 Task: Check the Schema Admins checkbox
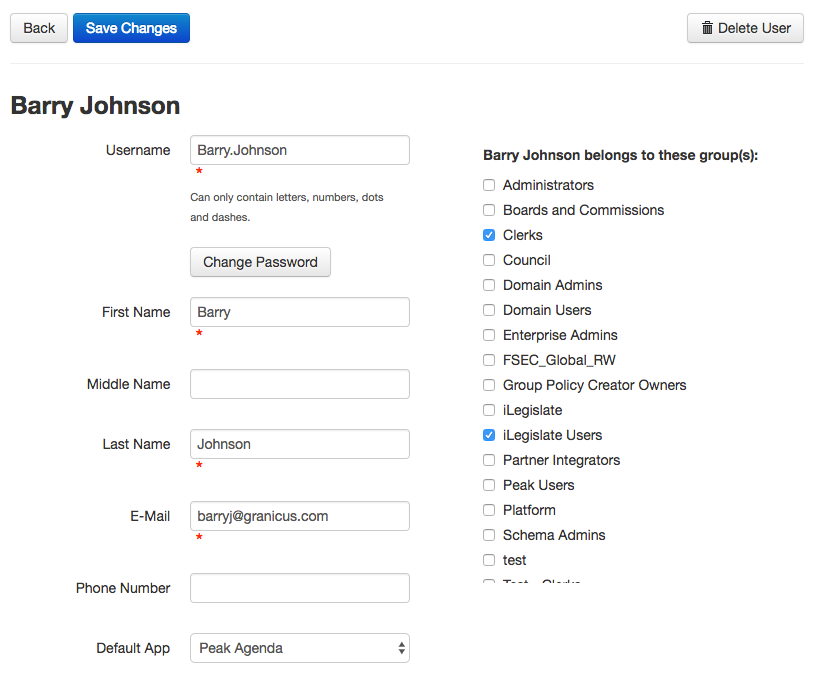489,535
